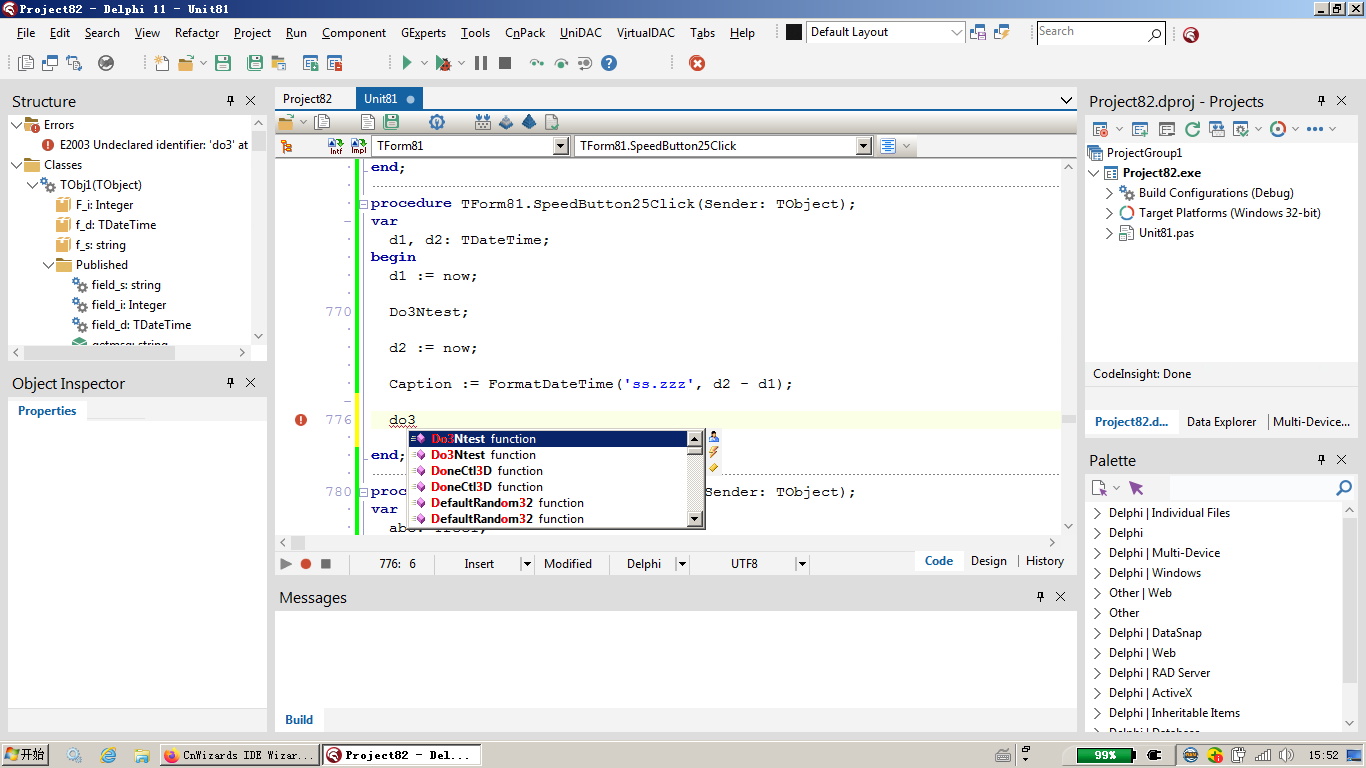
Task: Switch to the Design view tab
Action: (989, 561)
